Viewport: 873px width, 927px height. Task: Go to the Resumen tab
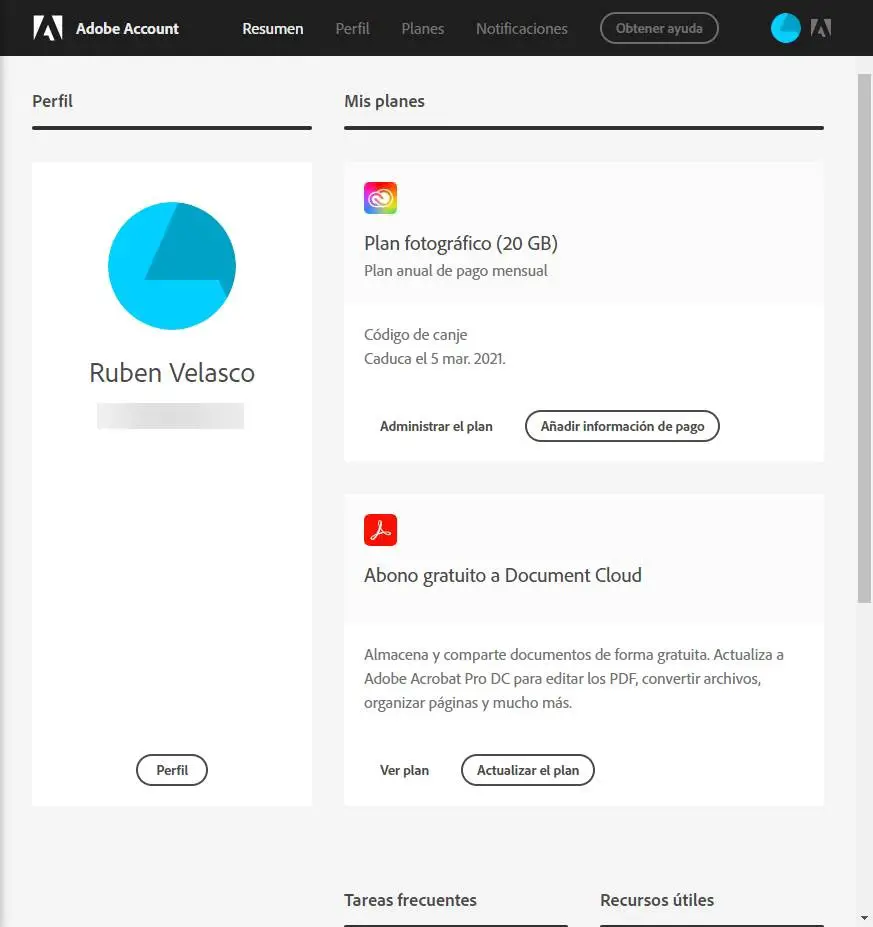[x=272, y=28]
